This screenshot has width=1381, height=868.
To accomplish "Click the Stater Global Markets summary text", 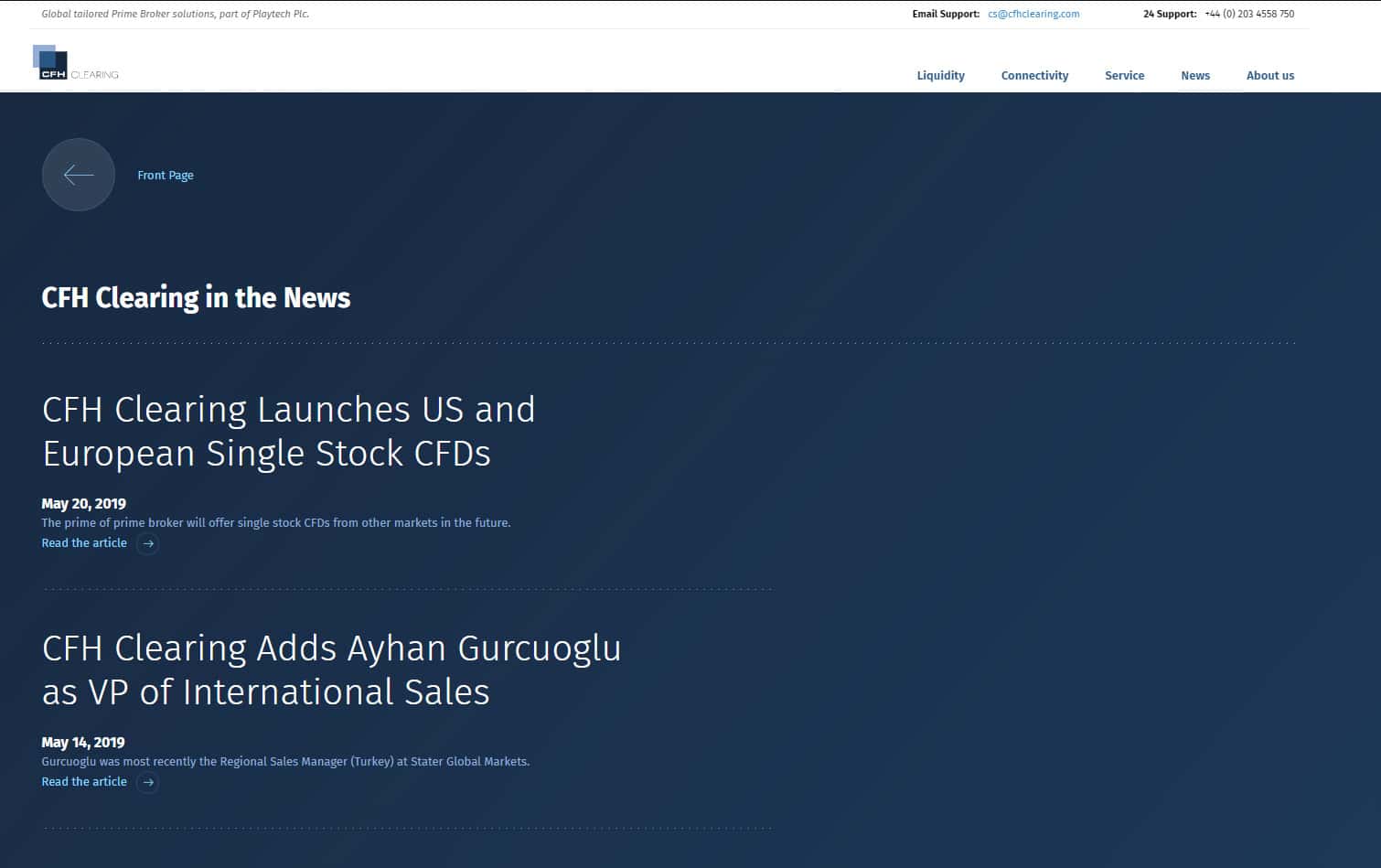I will [285, 762].
